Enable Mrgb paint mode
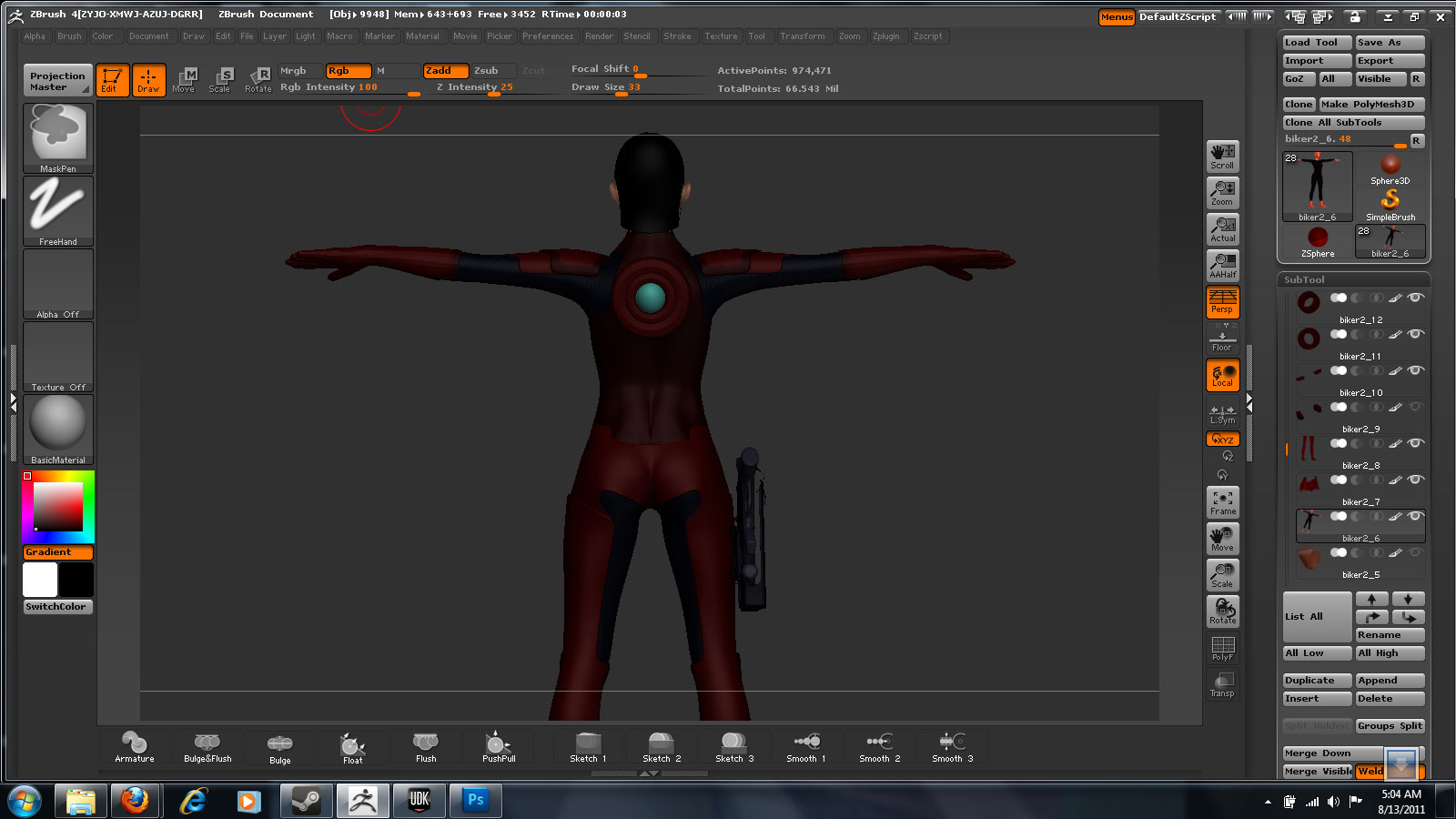This screenshot has height=819, width=1456. (300, 70)
